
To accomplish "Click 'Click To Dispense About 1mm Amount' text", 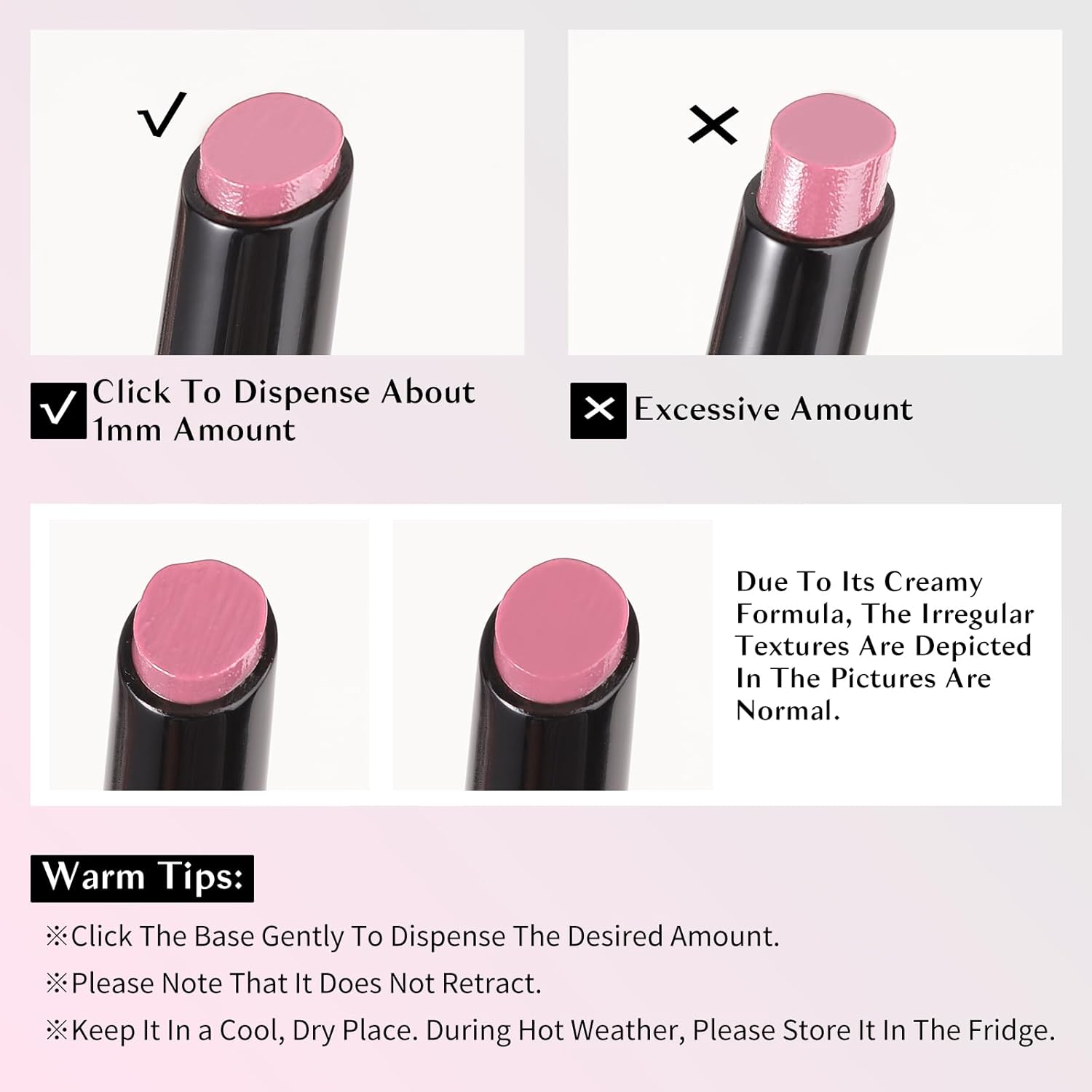I will [284, 411].
